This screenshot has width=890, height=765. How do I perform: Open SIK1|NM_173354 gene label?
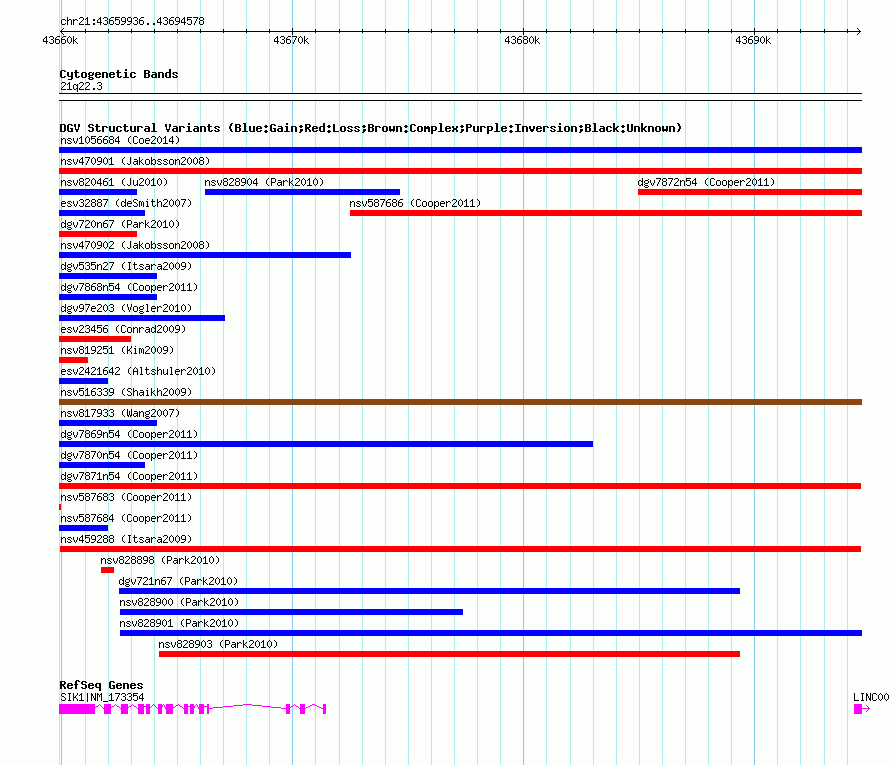click(x=102, y=697)
